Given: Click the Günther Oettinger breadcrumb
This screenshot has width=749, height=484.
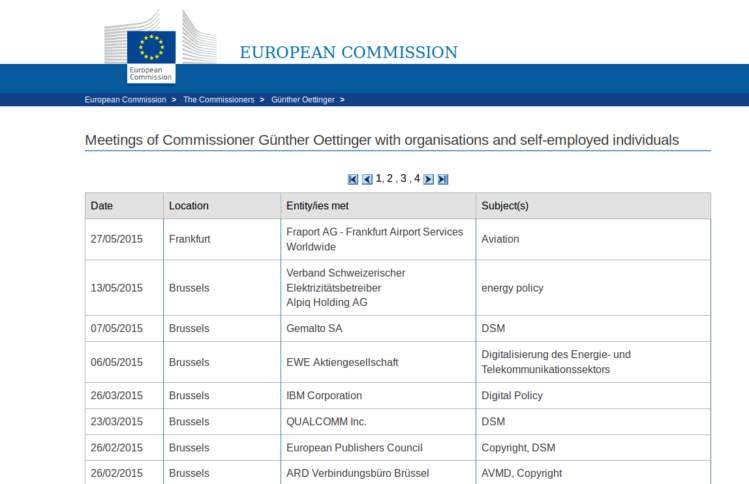Looking at the screenshot, I should [304, 100].
